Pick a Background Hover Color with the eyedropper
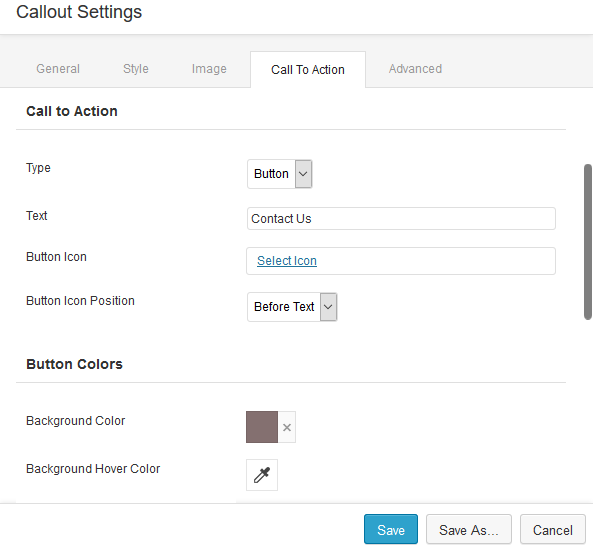Viewport: 593px width, 552px height. point(262,475)
